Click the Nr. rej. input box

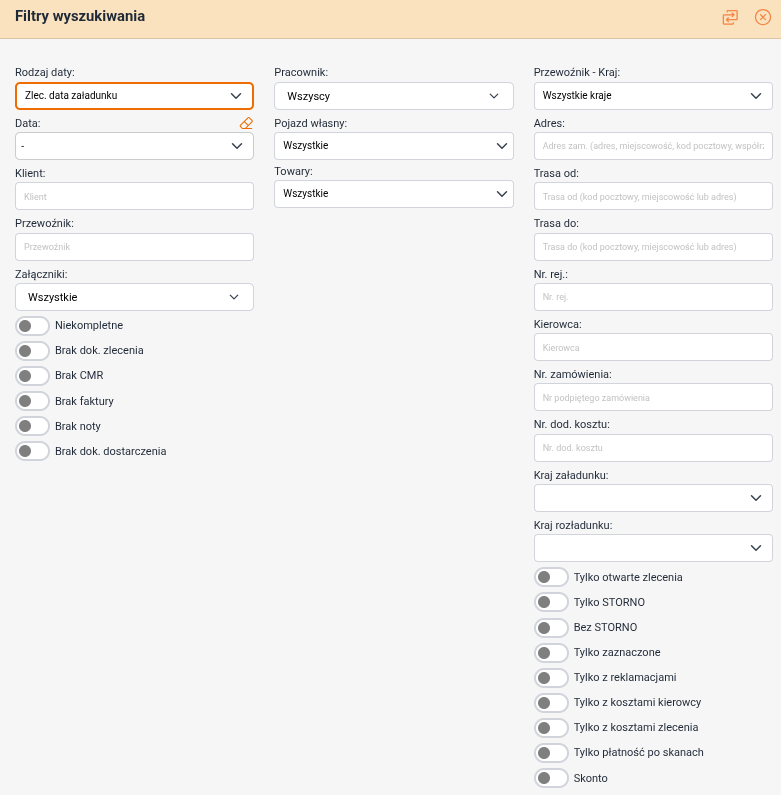(653, 297)
